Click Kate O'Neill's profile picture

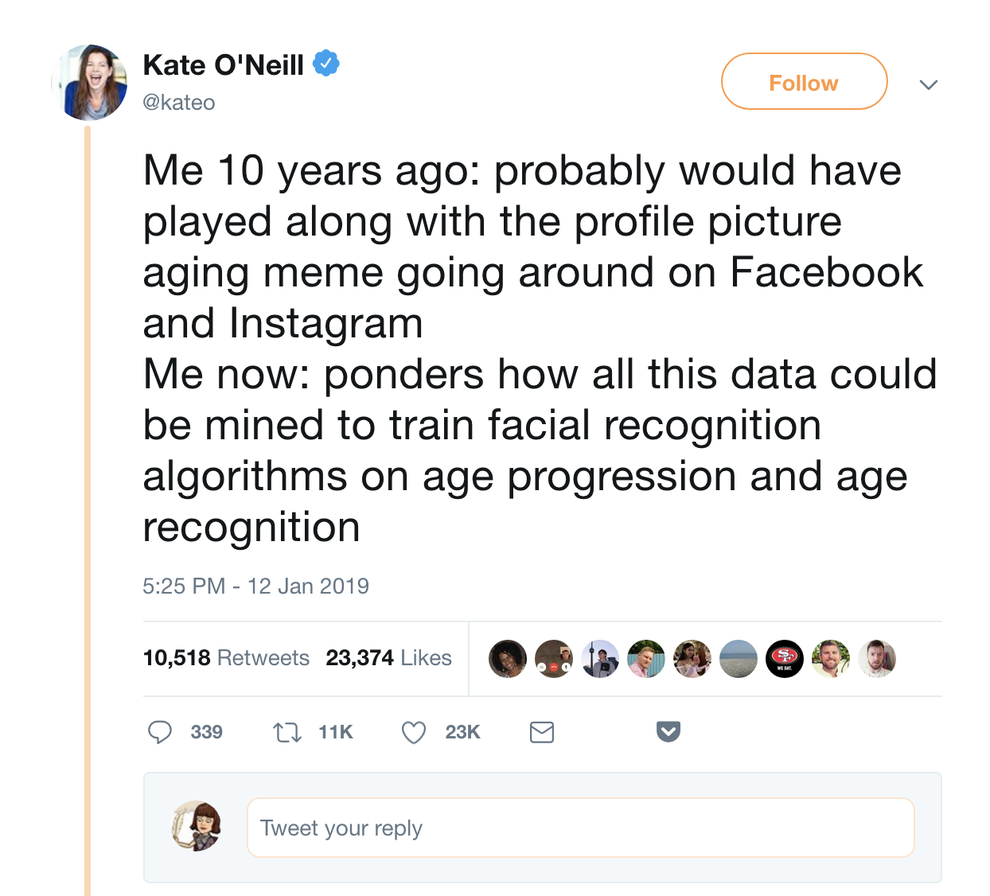[91, 82]
